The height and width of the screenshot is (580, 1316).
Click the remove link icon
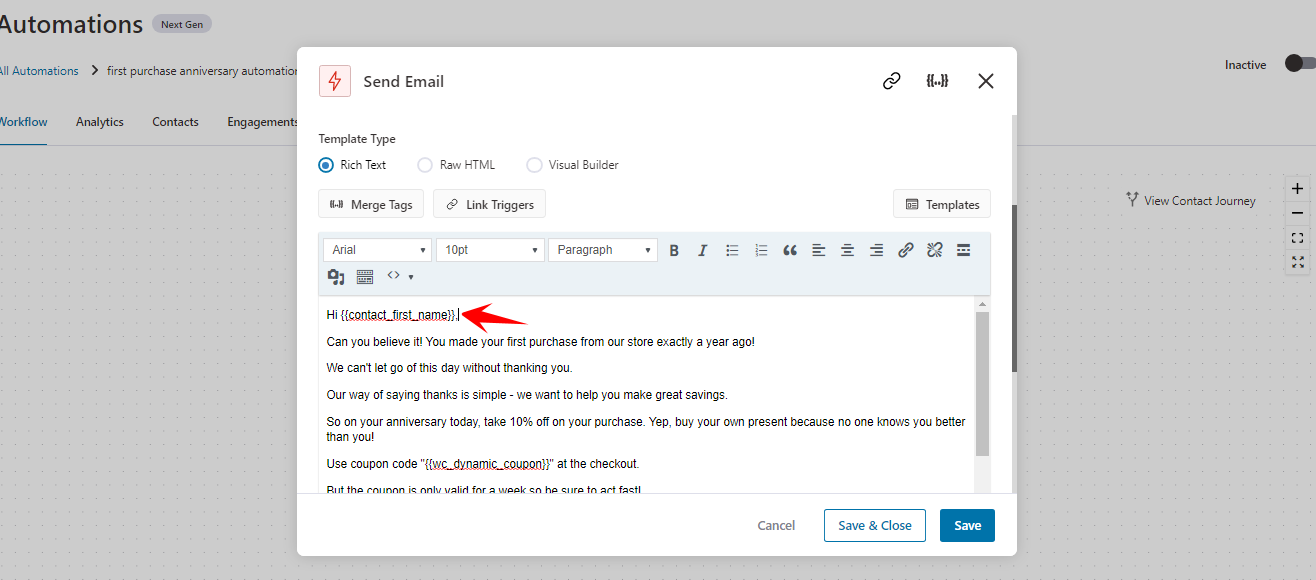tap(934, 250)
